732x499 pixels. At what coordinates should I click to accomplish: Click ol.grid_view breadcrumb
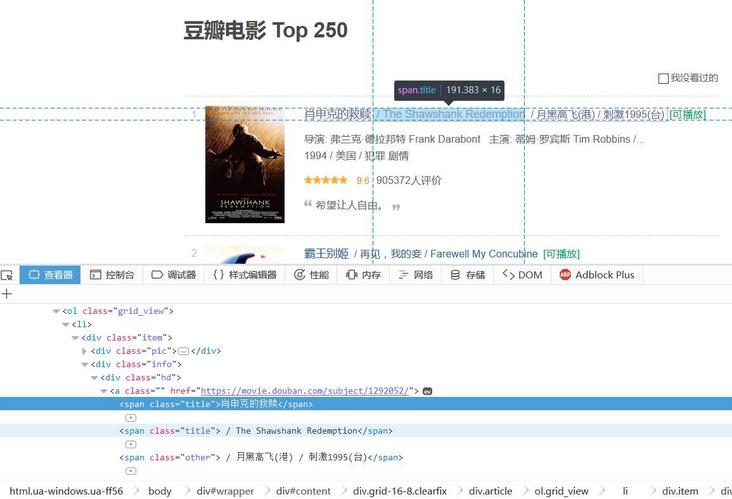(x=561, y=491)
